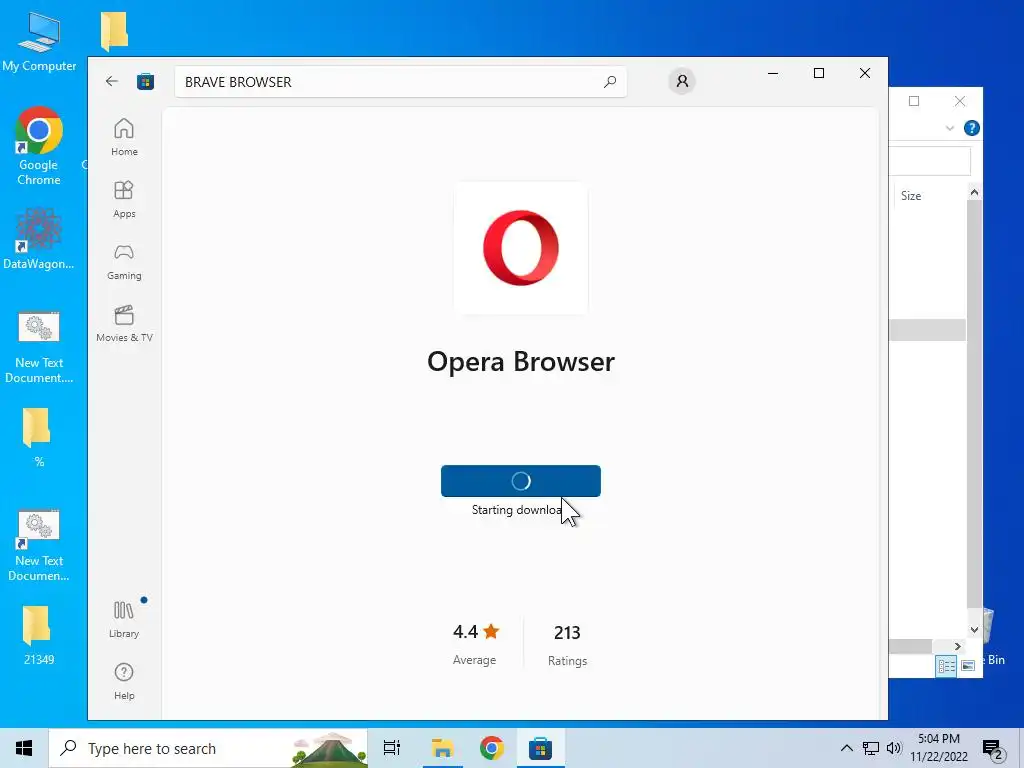The width and height of the screenshot is (1024, 768).
Task: Open the clock showing 5:04 PM
Action: [x=939, y=748]
